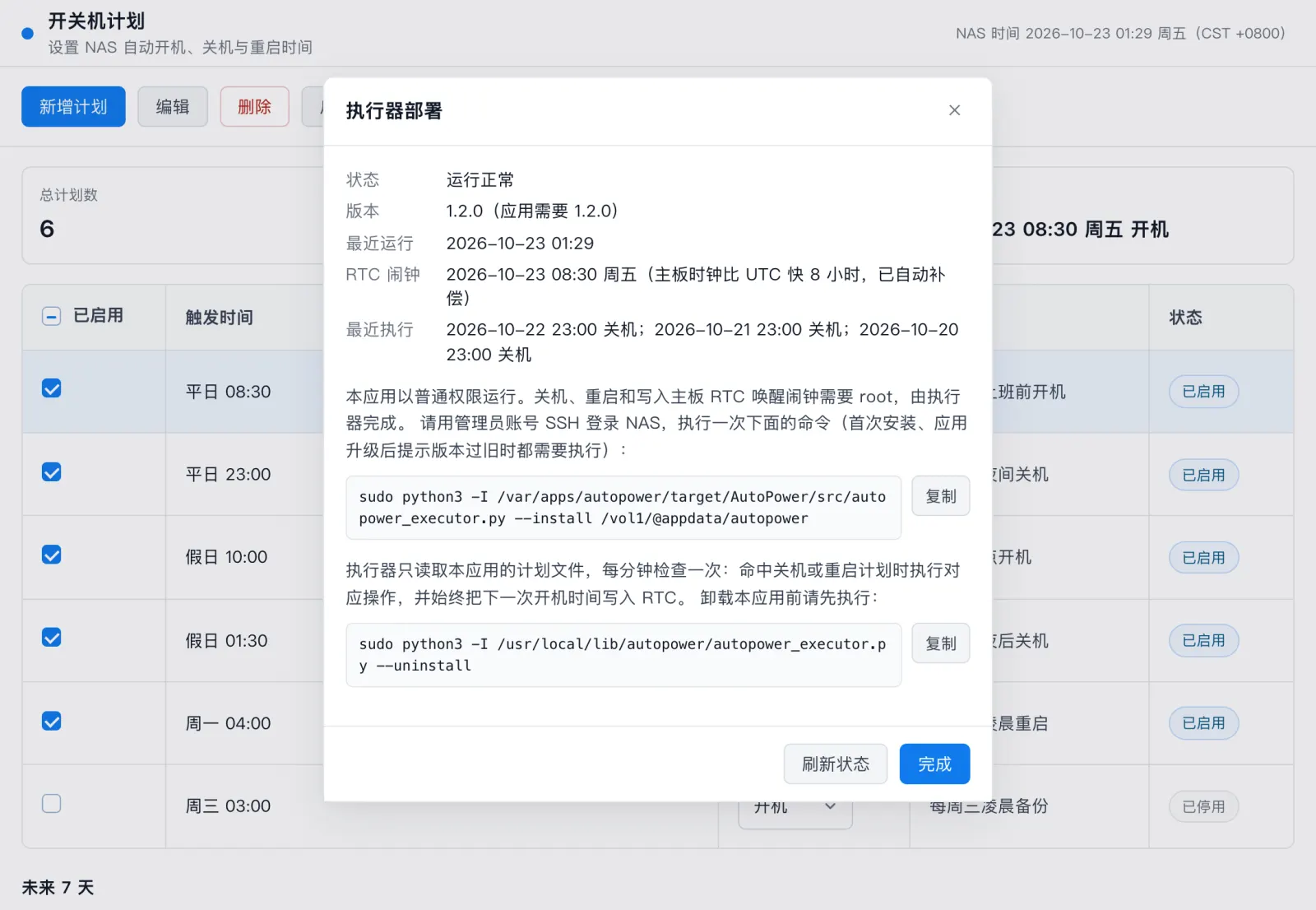1316x910 pixels.
Task: Click 已启用 status badge for 假日 10:00
Action: [1203, 558]
